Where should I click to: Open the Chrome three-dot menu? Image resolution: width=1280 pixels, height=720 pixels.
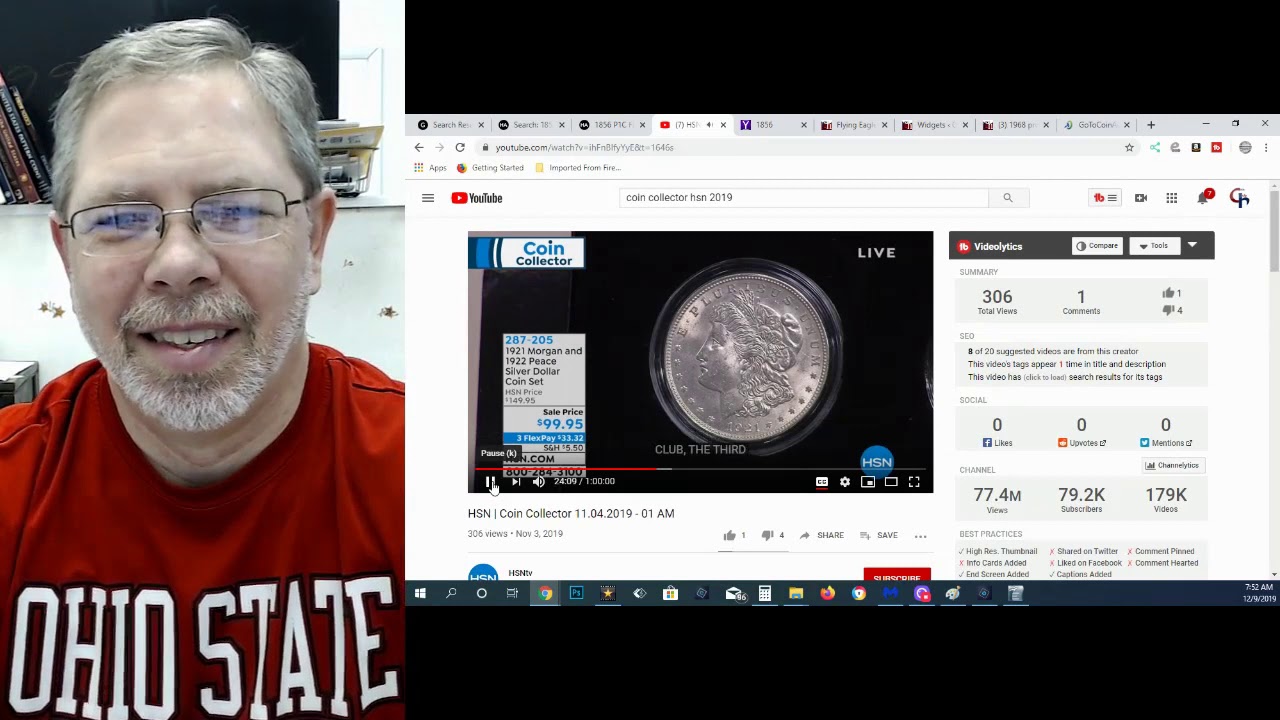1266,147
